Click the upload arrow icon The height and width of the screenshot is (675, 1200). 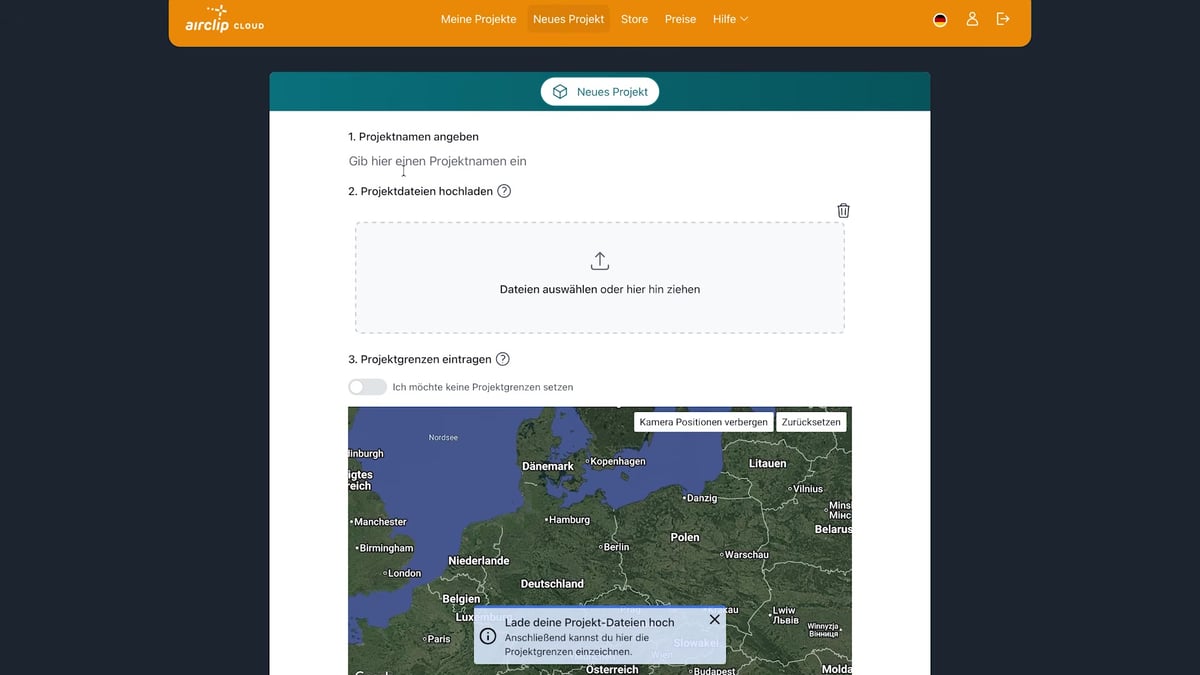[600, 261]
